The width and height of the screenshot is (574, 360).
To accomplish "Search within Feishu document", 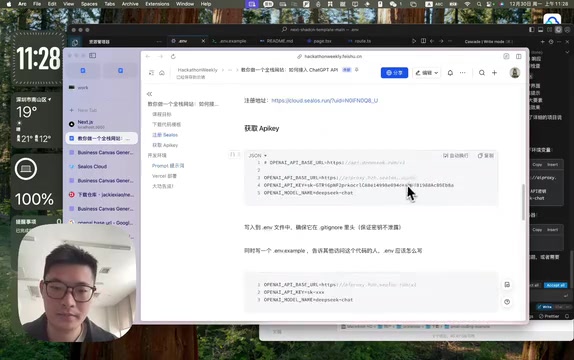I will 482,73.
